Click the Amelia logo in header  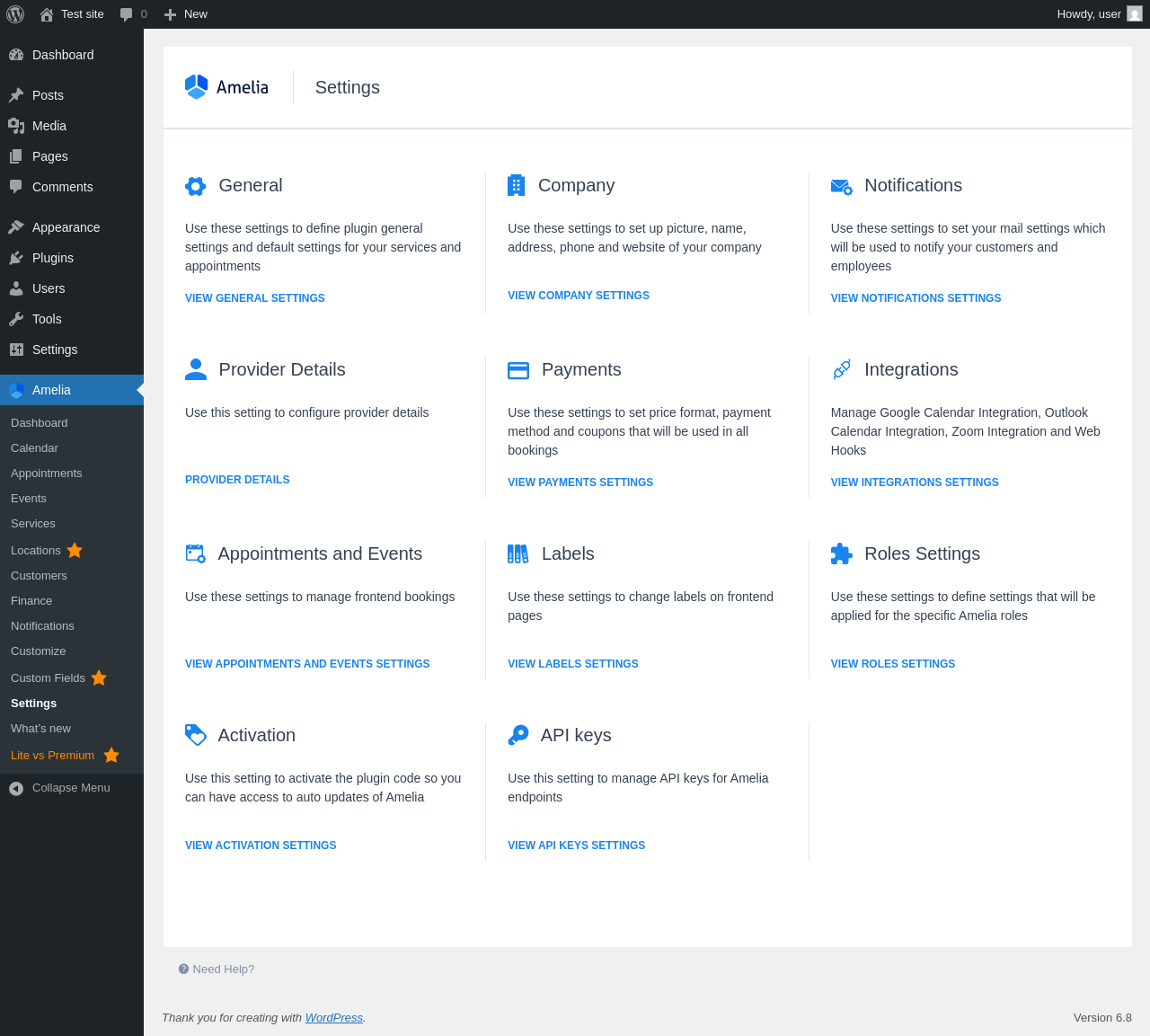pyautogui.click(x=226, y=87)
